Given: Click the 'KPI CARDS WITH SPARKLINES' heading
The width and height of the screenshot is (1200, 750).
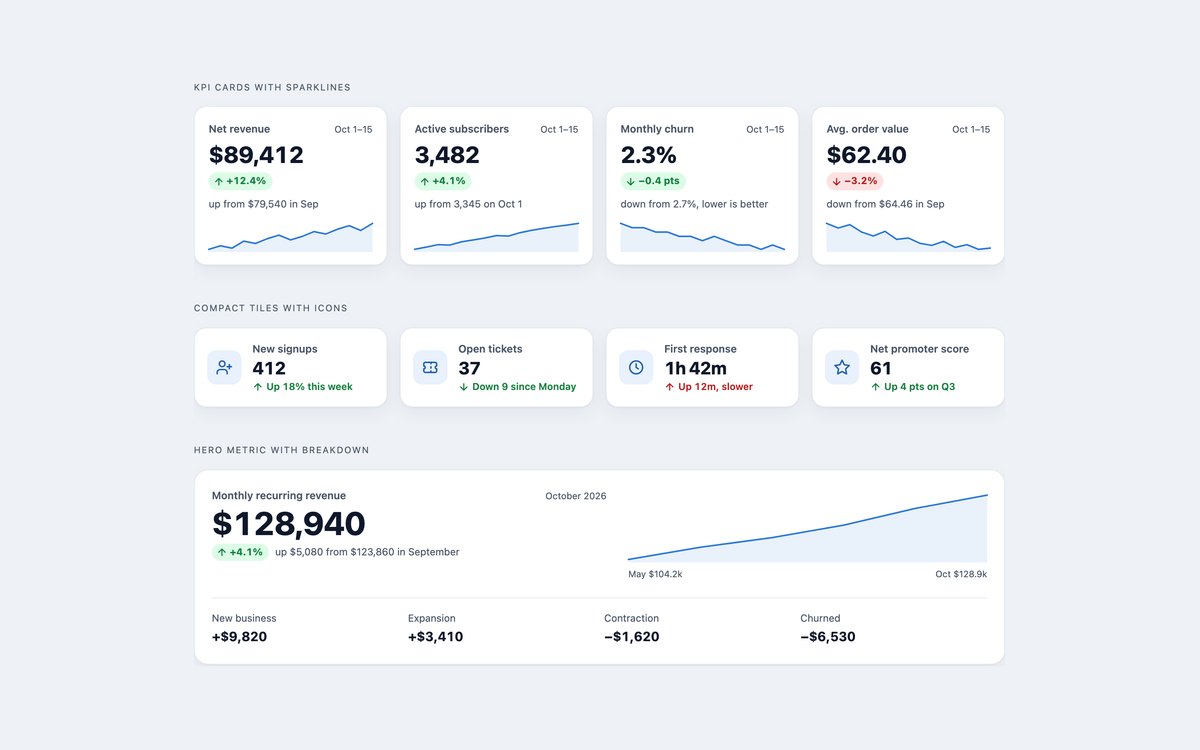Looking at the screenshot, I should [272, 88].
